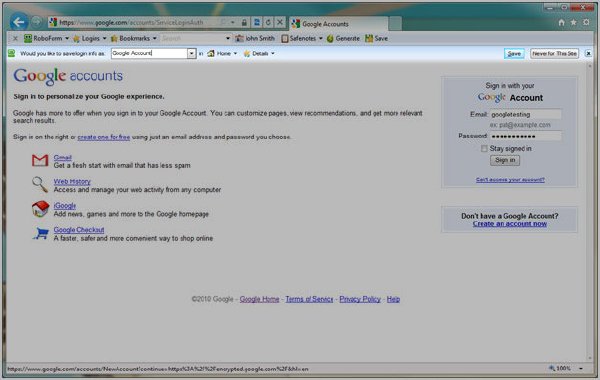600x380 pixels.
Task: Open the Gmail link
Action: point(62,157)
